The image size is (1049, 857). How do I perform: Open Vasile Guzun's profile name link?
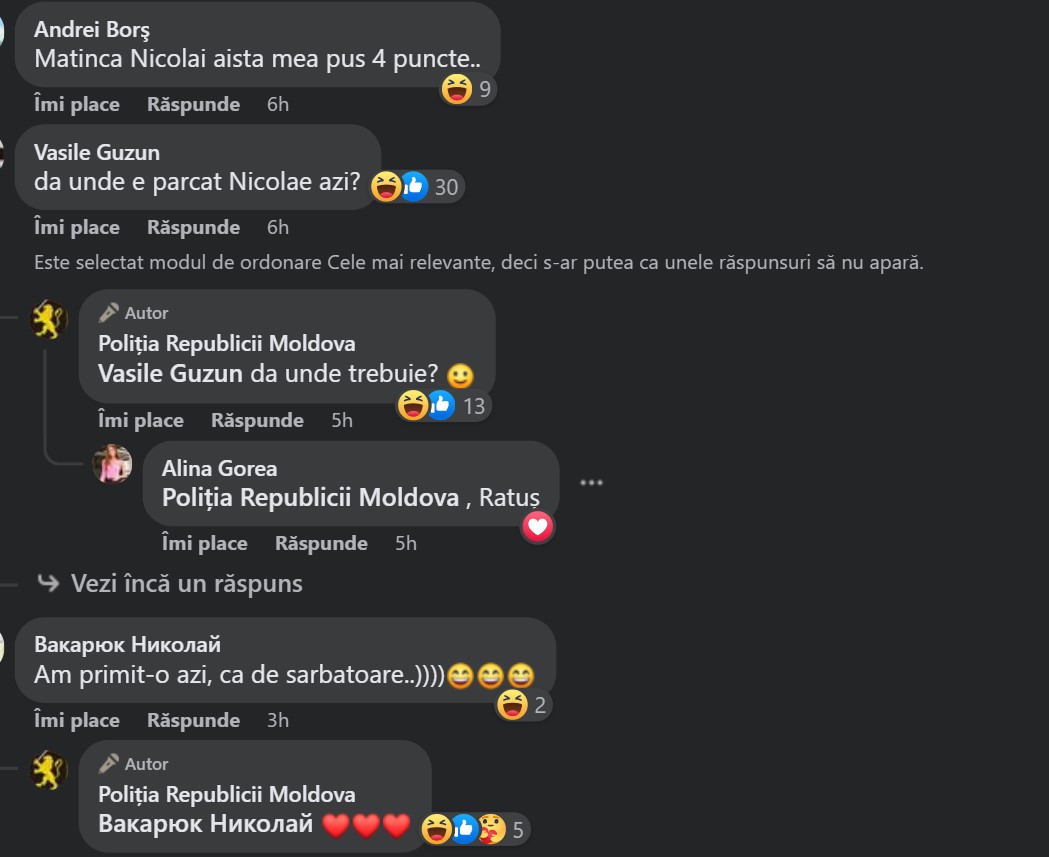tap(97, 153)
